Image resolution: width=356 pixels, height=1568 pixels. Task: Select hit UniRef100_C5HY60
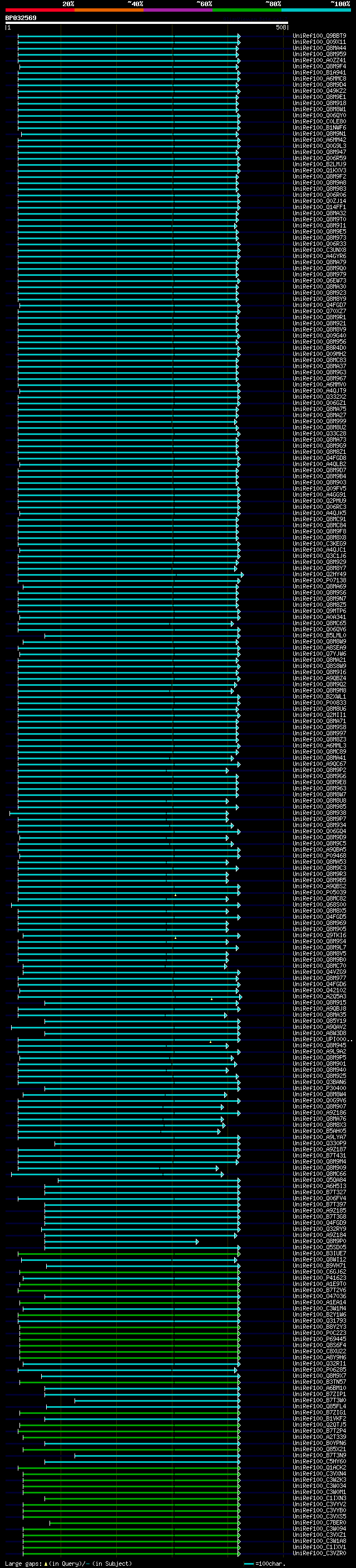coord(319,1461)
